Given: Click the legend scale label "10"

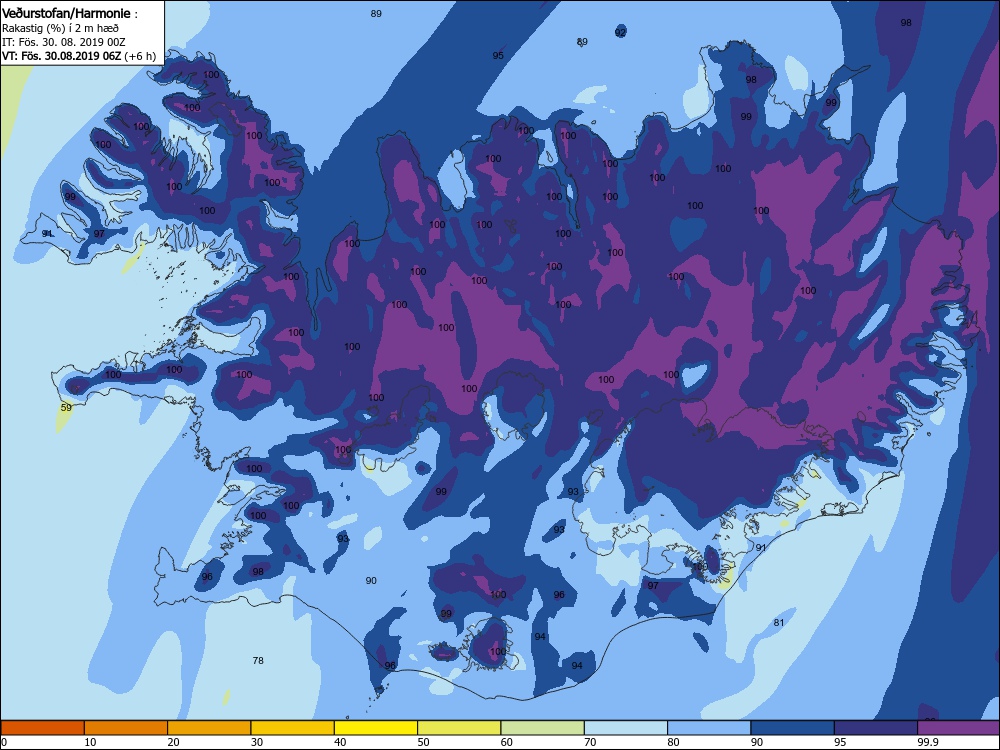Looking at the screenshot, I should (x=90, y=742).
